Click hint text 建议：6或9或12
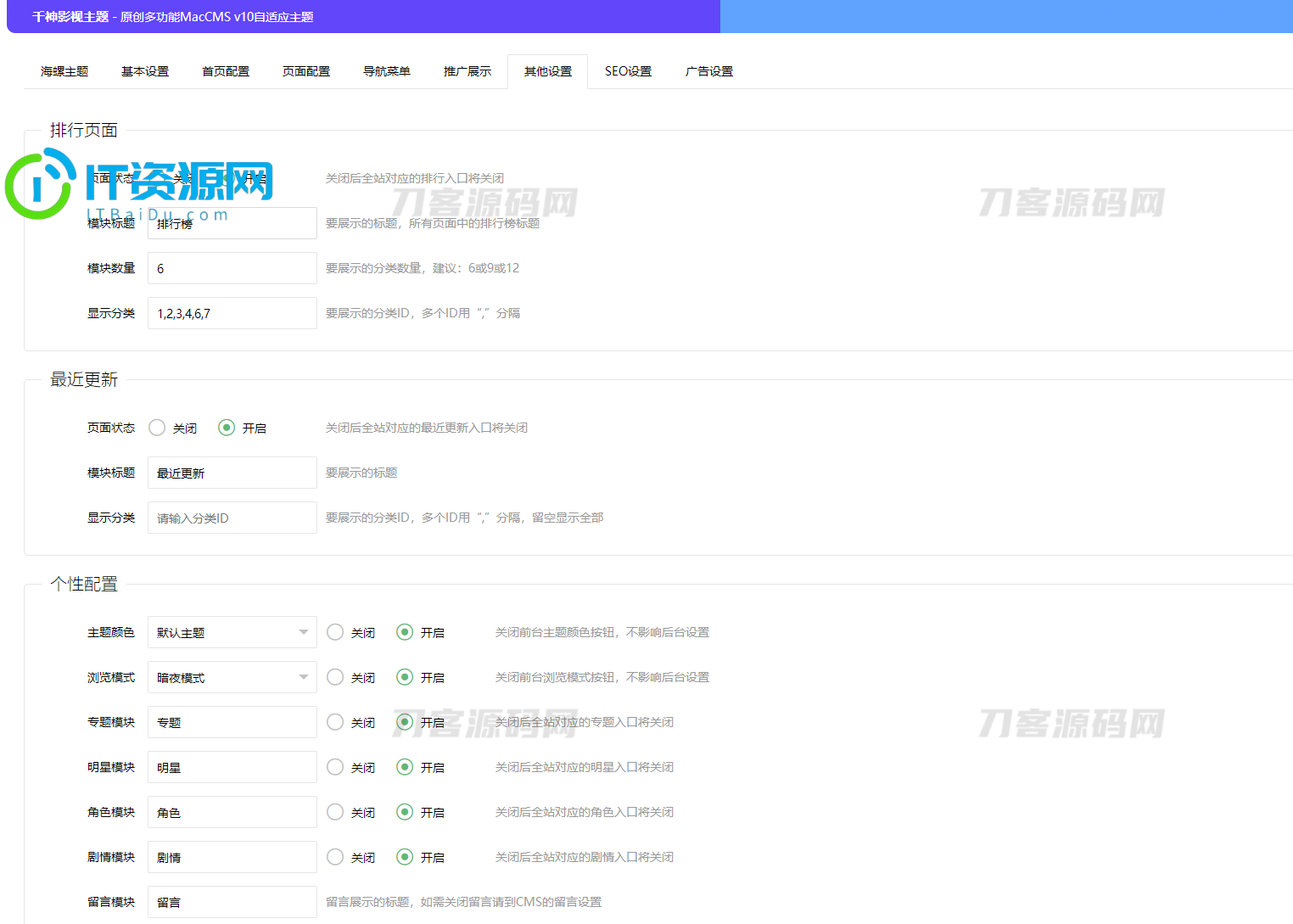 476,268
